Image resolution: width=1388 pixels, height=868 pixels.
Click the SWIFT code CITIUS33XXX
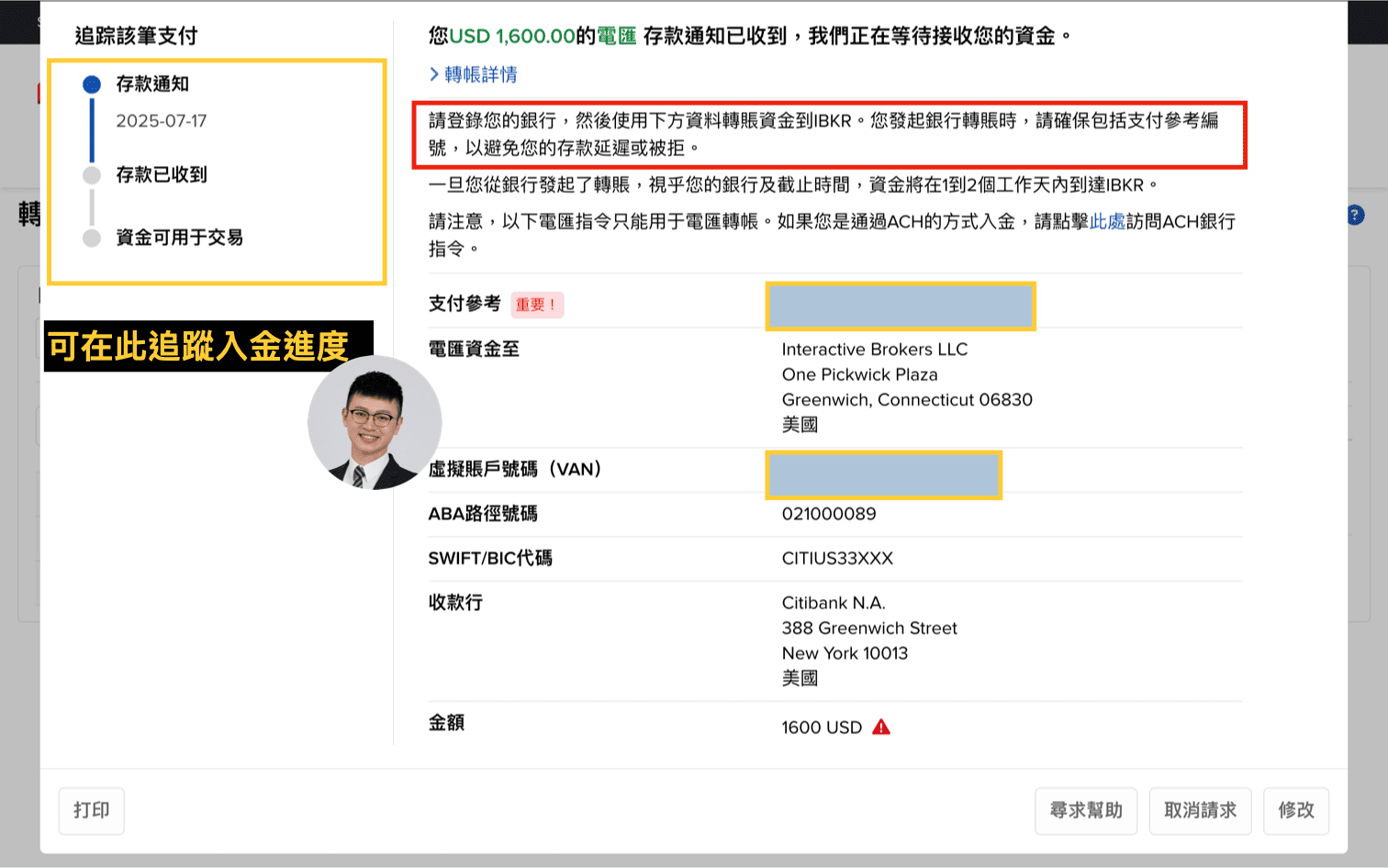837,558
